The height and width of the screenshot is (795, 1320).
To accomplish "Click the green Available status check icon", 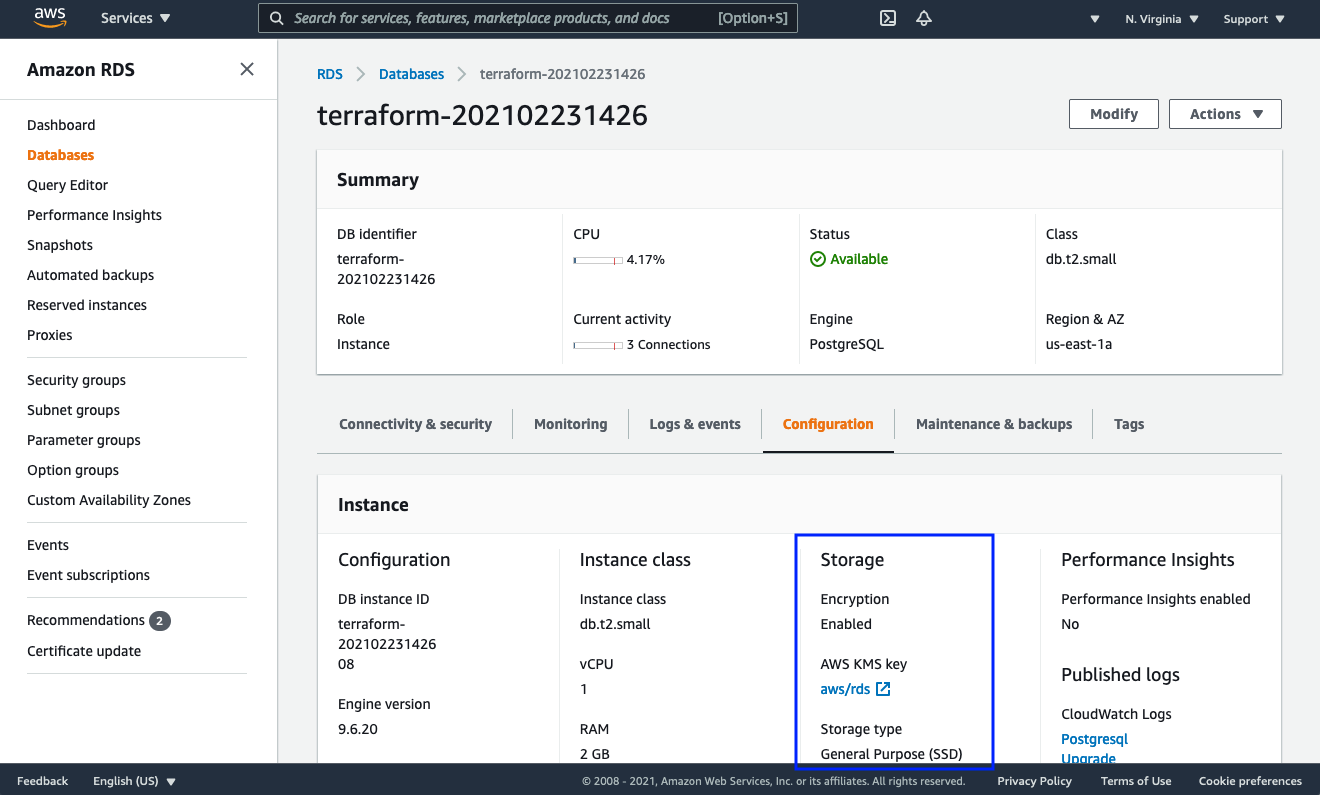I will pyautogui.click(x=818, y=259).
